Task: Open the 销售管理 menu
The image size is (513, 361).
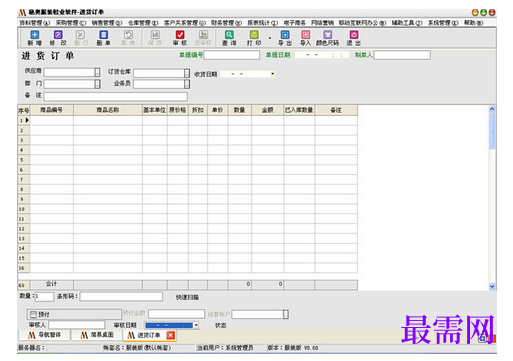Action: pos(107,23)
